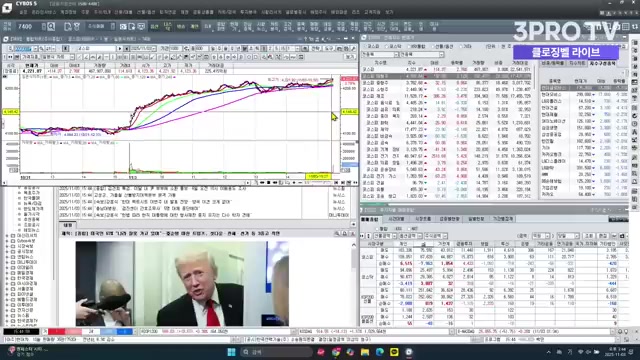Click the magnifier icon beside screen number 7400
This screenshot has width=640, height=360.
(x=51, y=27)
